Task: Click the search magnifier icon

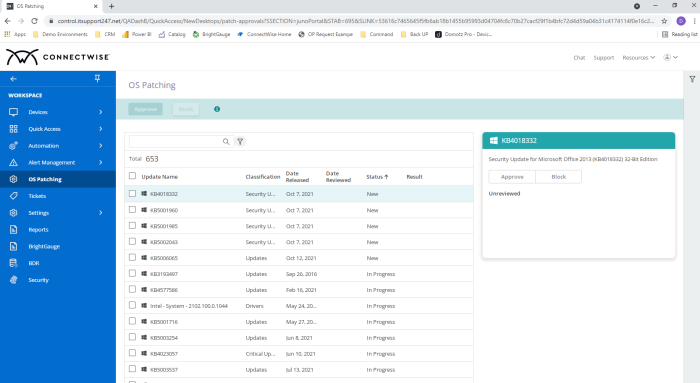Action: [x=226, y=142]
